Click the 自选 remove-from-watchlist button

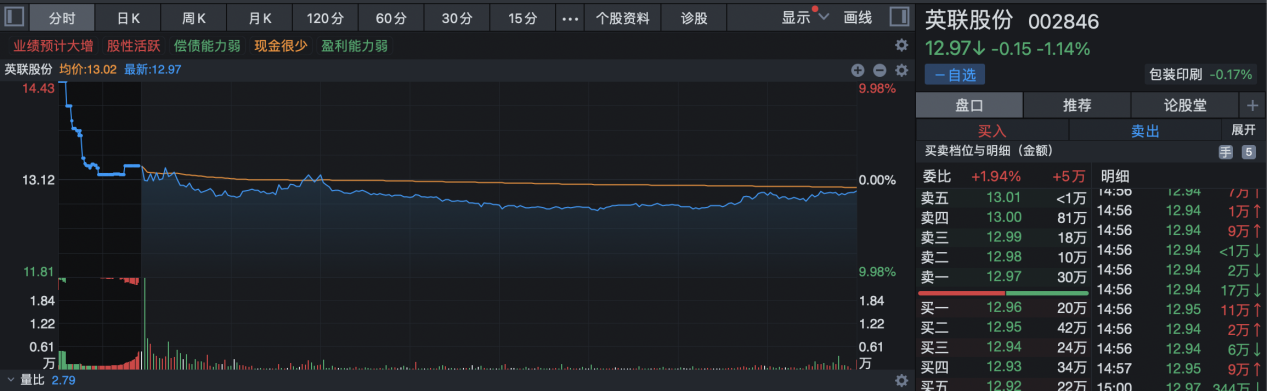954,74
